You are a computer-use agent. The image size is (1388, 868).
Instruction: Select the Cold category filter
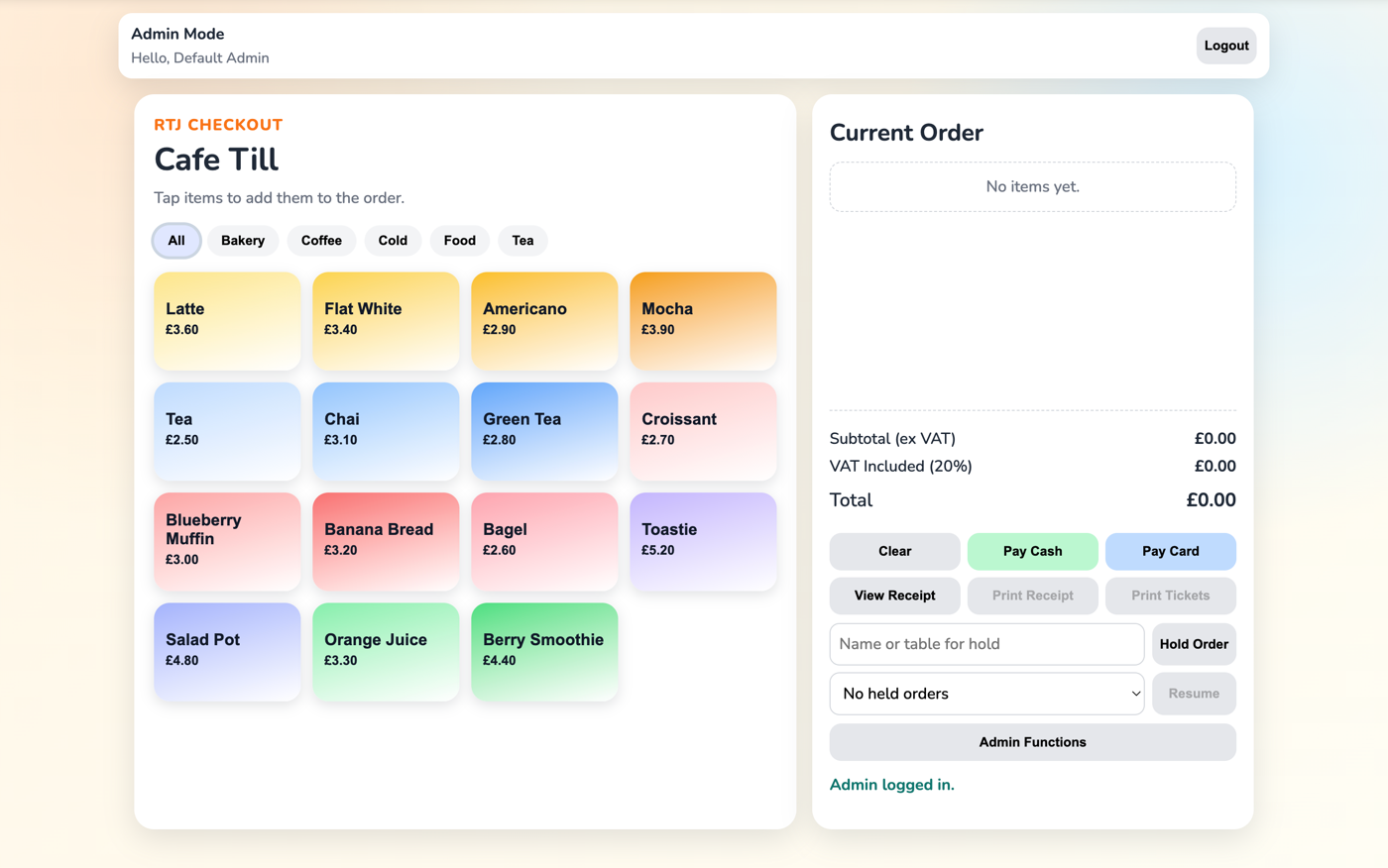(393, 241)
